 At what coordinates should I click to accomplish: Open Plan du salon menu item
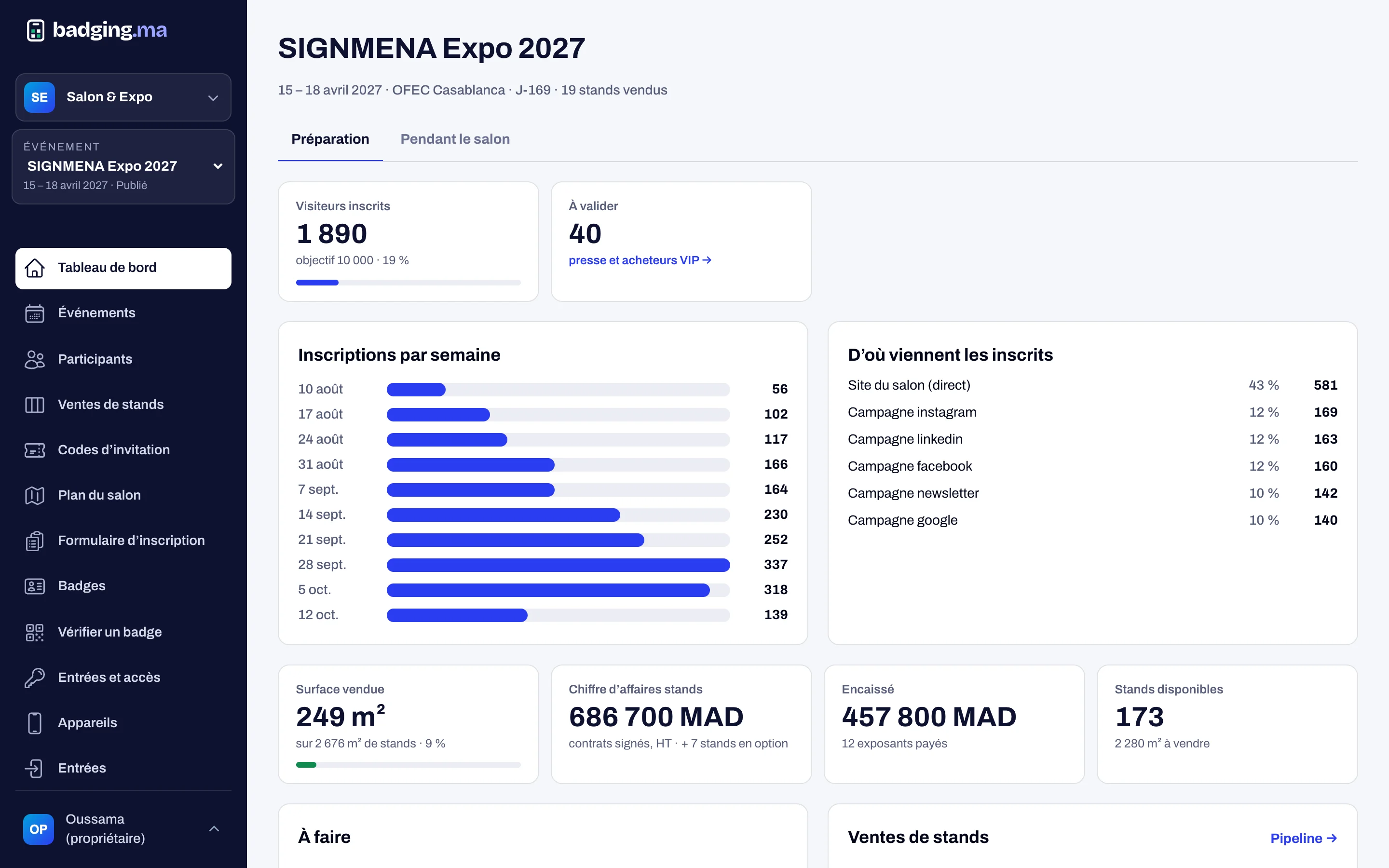(x=123, y=495)
